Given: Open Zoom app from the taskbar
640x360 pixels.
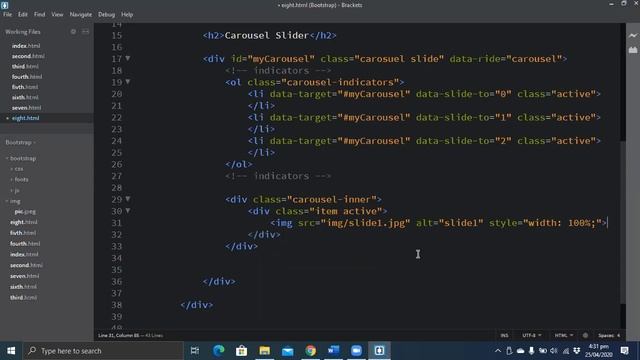Looking at the screenshot, I should [356, 351].
